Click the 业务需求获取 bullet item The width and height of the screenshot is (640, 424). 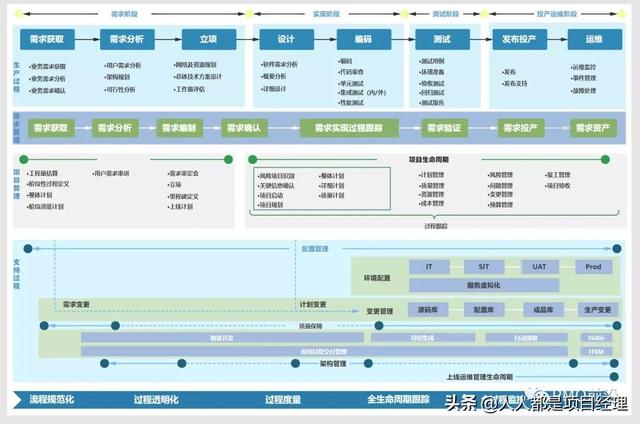[x=47, y=67]
